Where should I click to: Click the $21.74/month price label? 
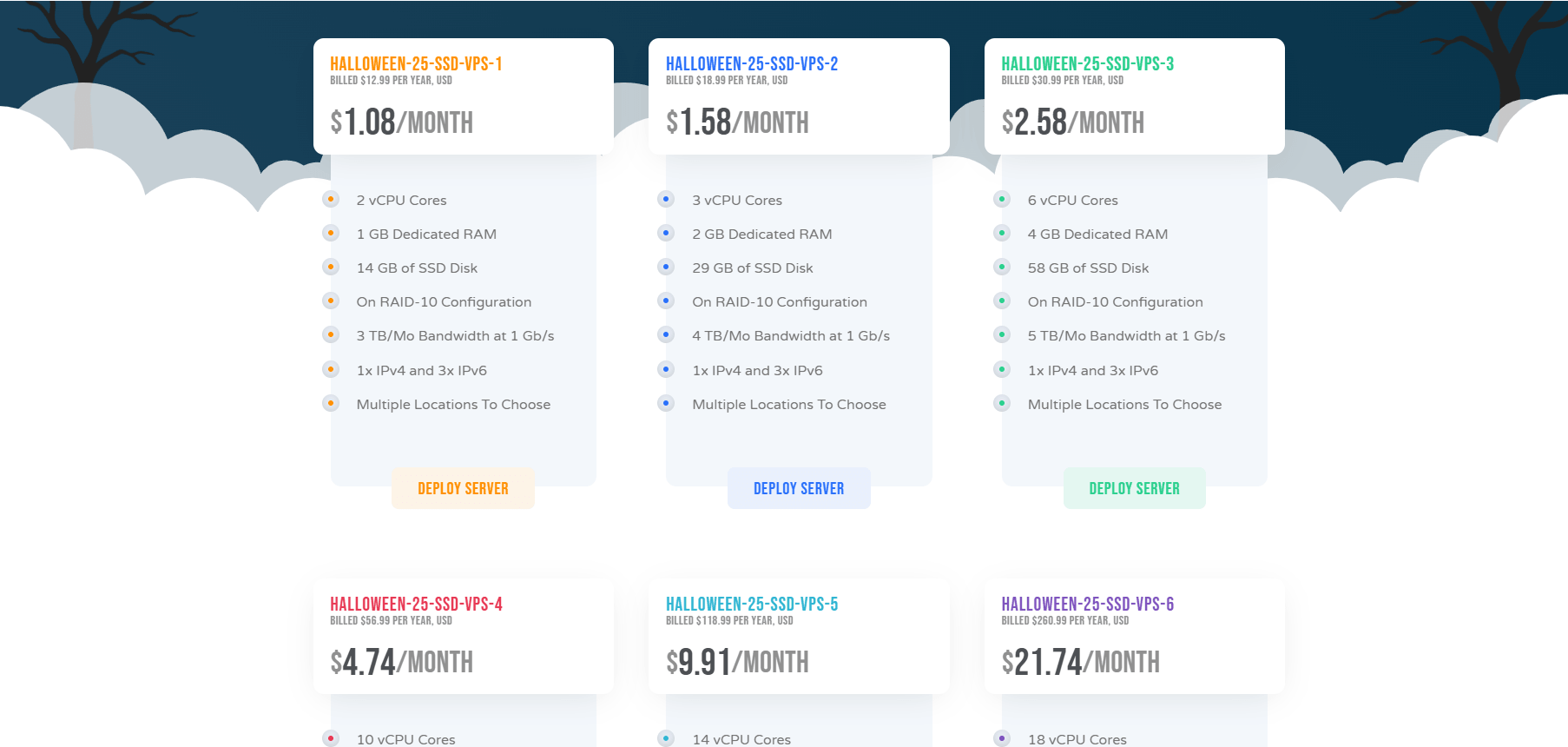coord(1080,663)
